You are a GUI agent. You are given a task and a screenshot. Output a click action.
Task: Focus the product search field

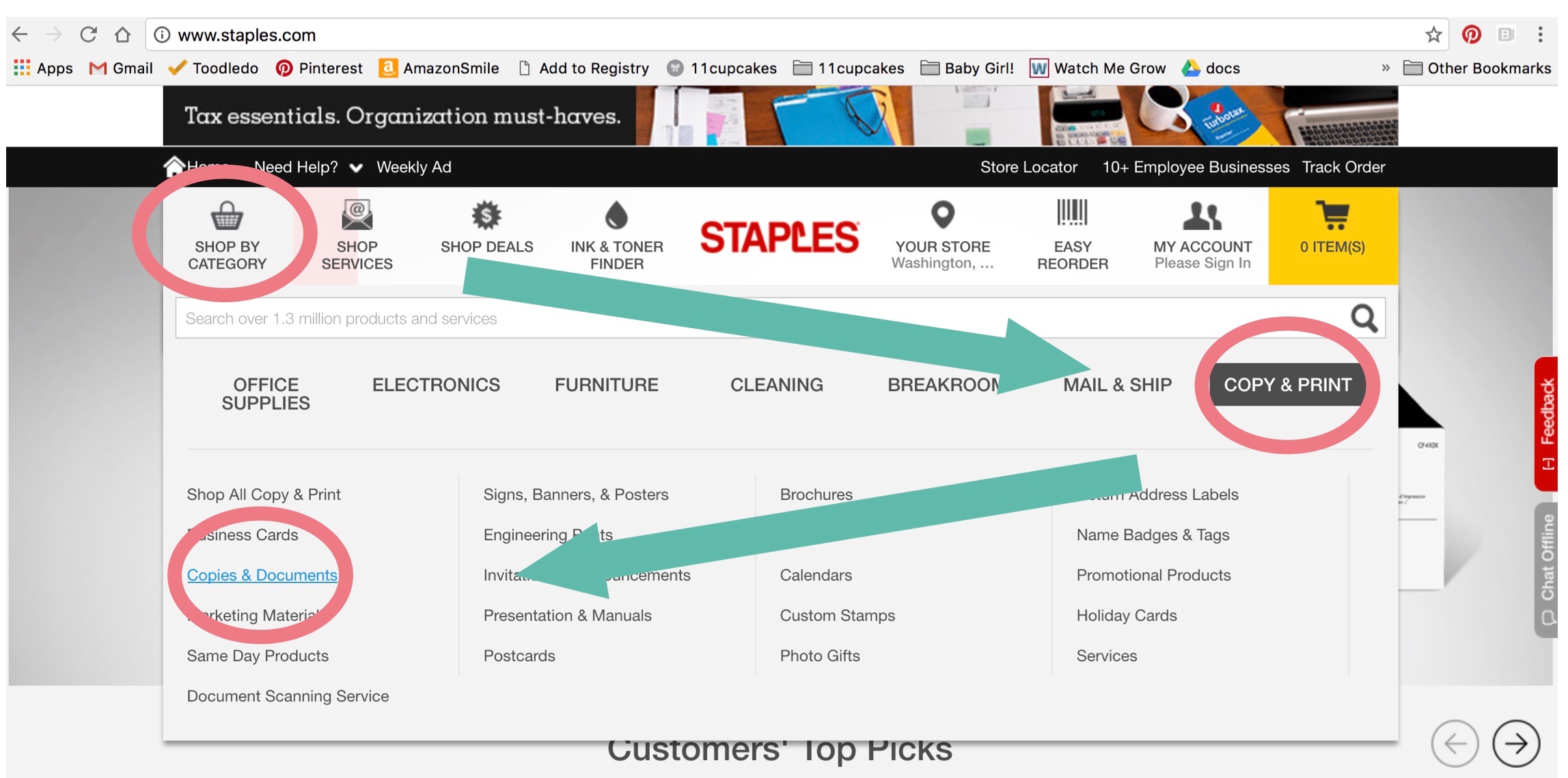click(762, 319)
